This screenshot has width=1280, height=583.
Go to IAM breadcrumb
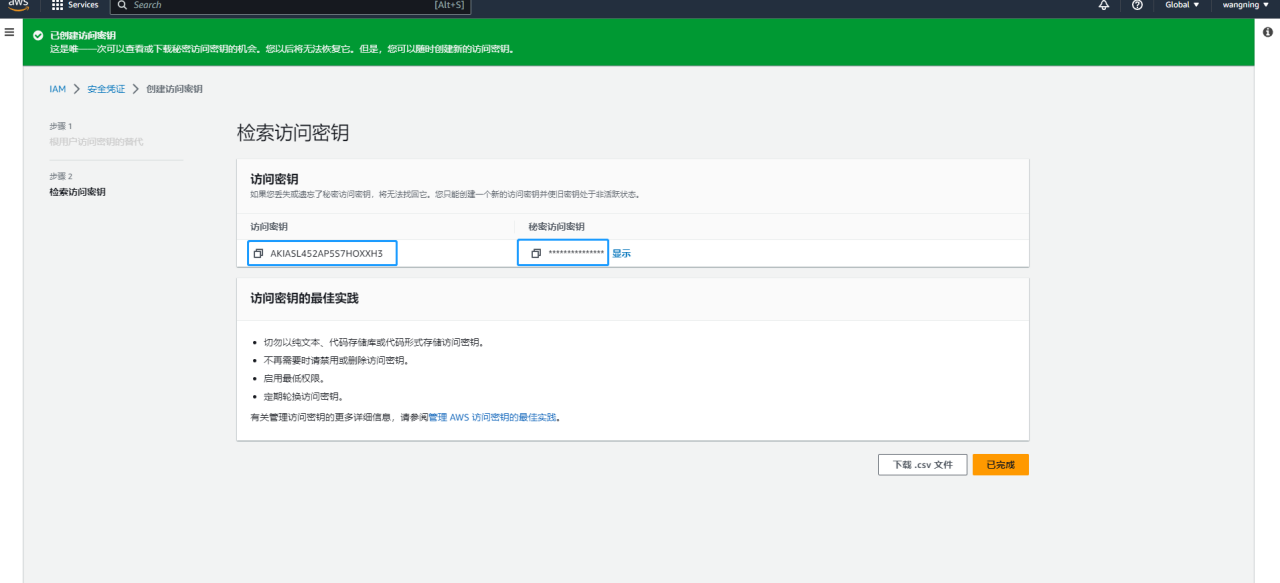click(57, 89)
